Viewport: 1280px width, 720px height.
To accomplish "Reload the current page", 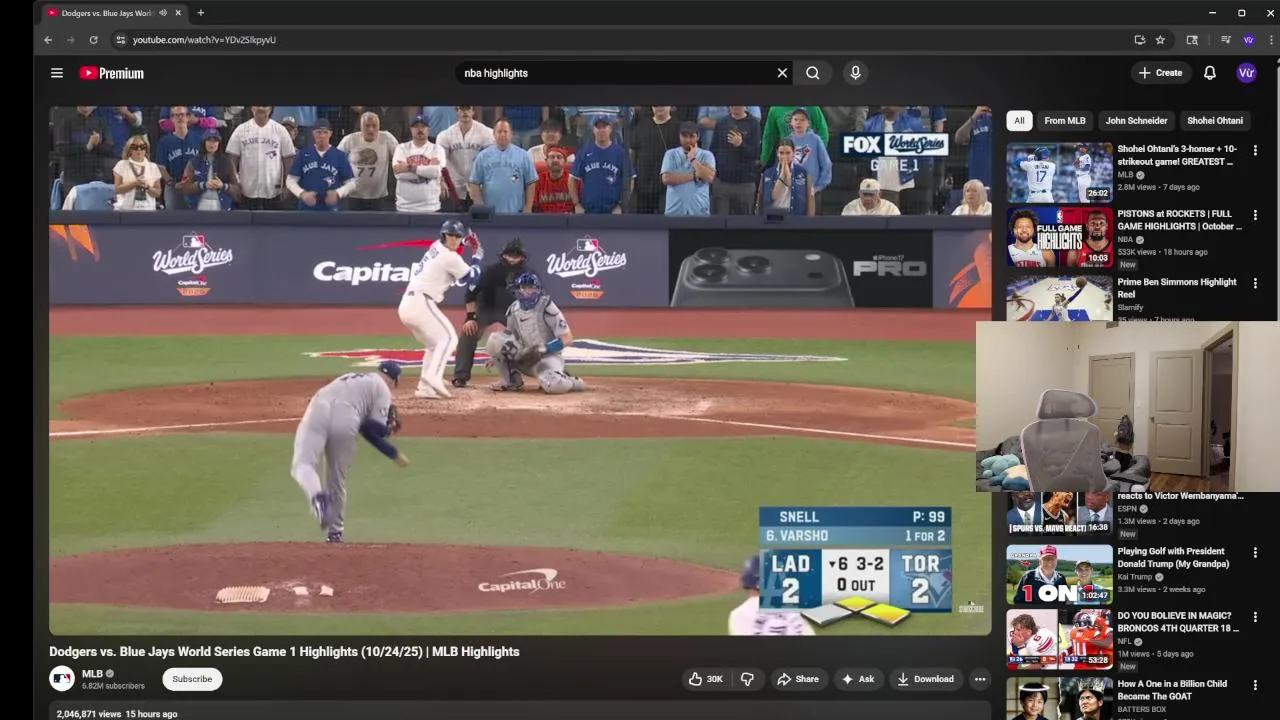I will point(93,40).
